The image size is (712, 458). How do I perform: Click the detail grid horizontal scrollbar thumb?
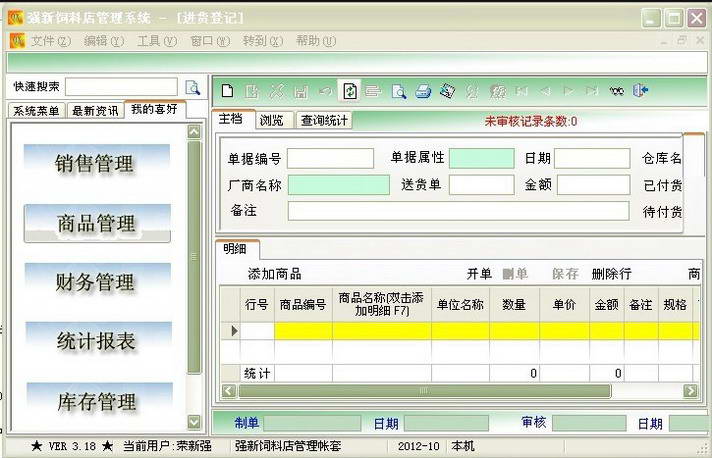[425, 391]
